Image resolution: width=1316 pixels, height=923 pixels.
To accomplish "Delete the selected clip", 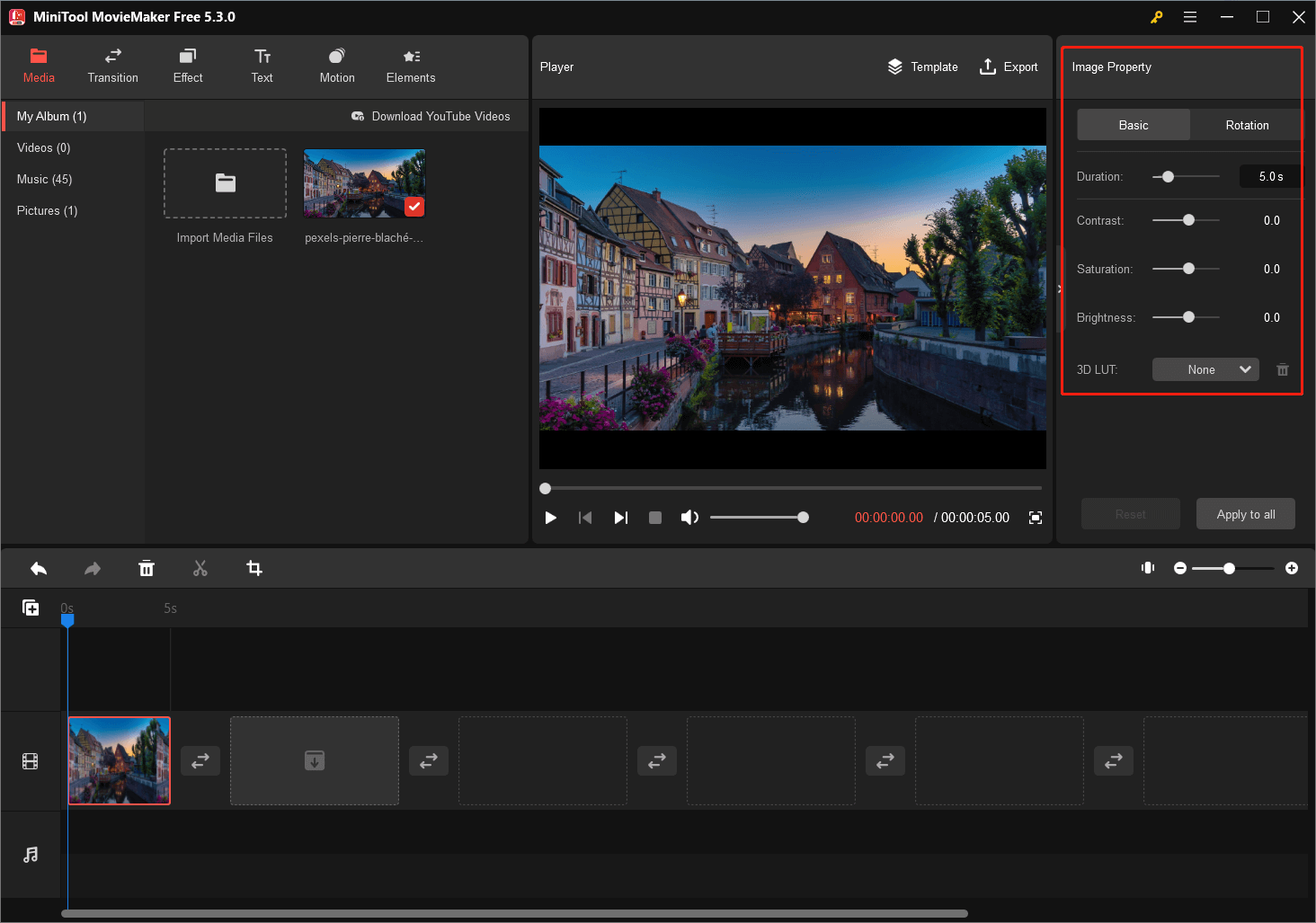I will (147, 568).
